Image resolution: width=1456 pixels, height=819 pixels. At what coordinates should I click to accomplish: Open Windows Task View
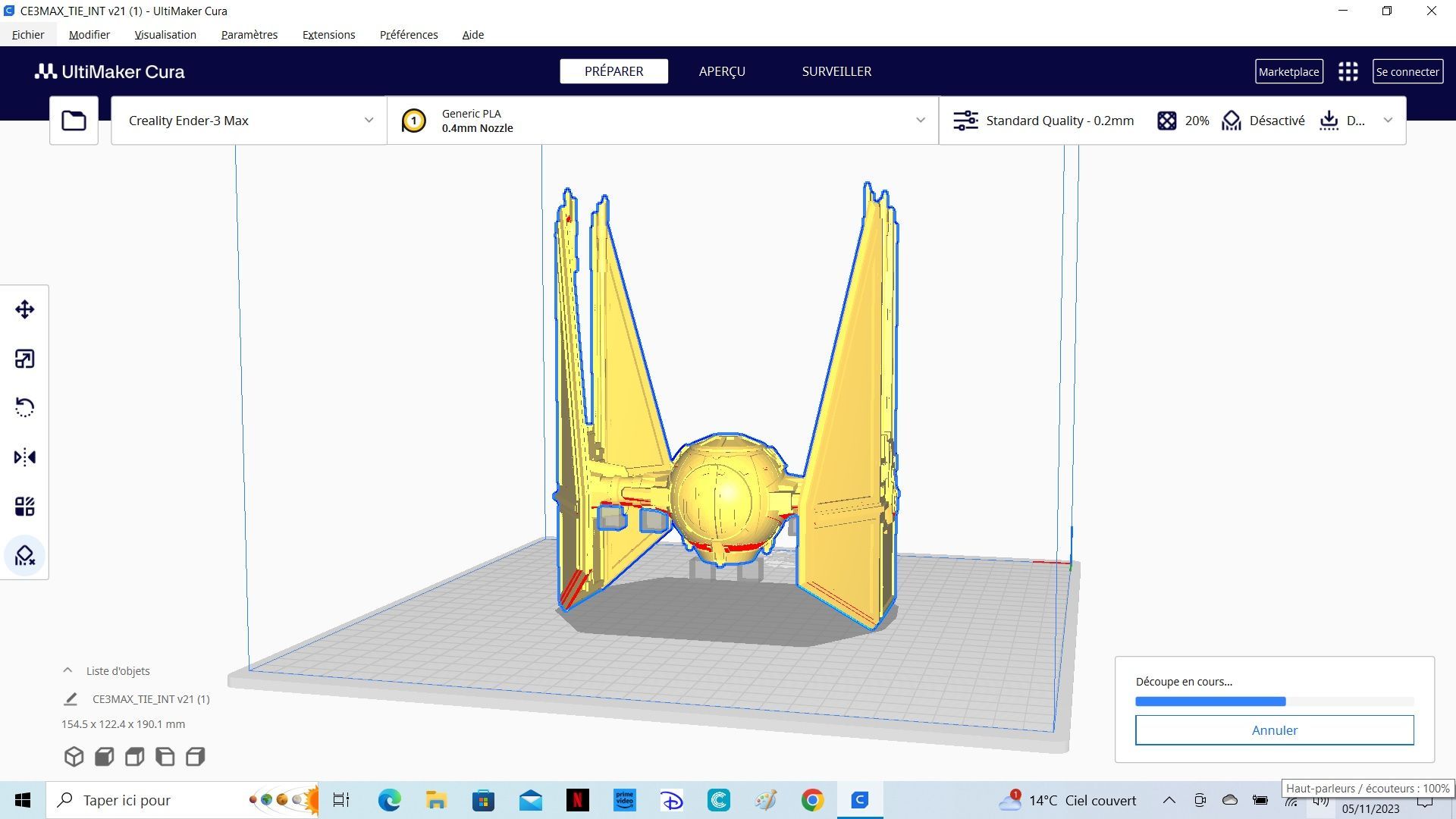[x=341, y=800]
